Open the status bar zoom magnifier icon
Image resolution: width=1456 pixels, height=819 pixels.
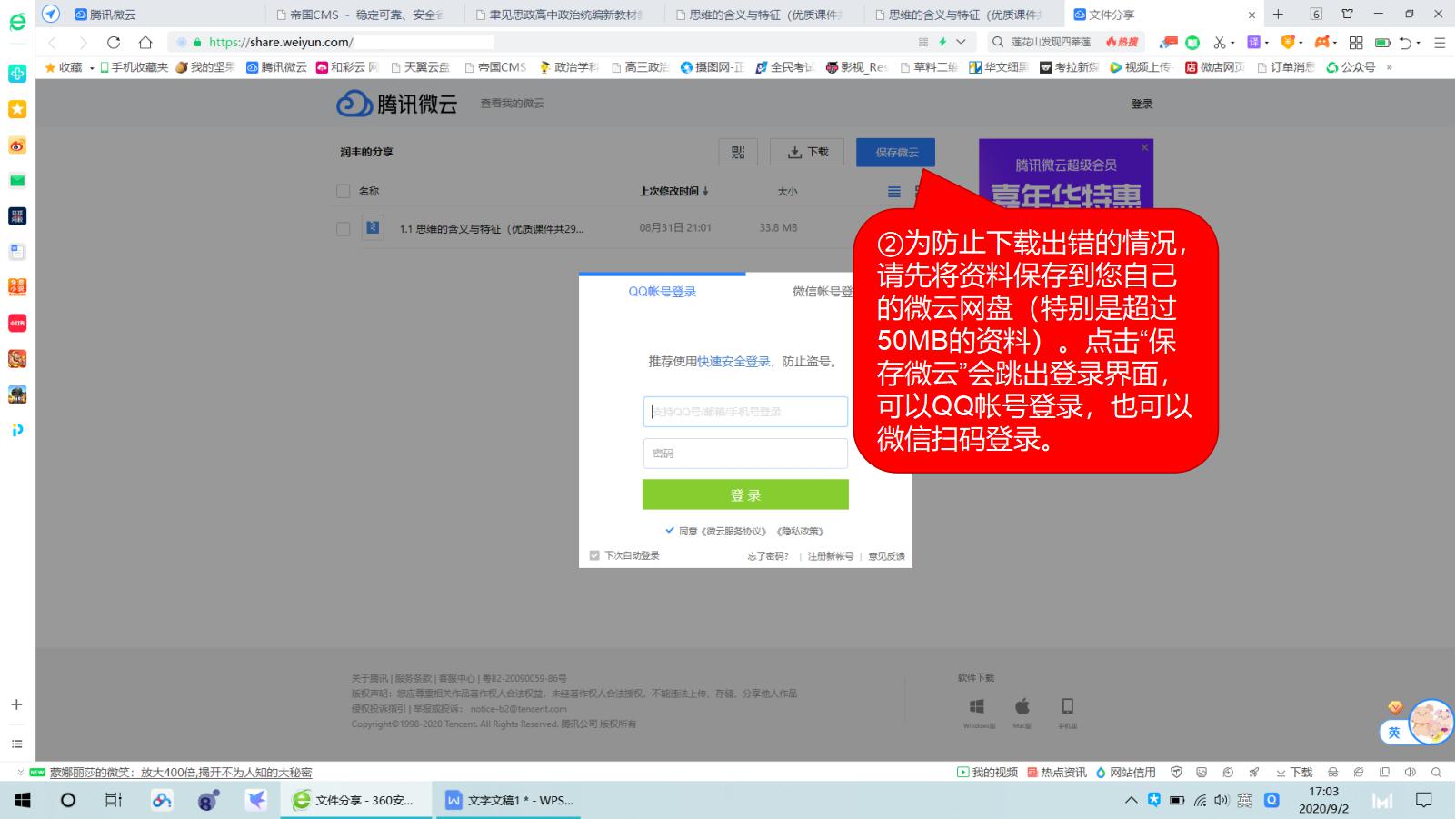tap(1436, 772)
